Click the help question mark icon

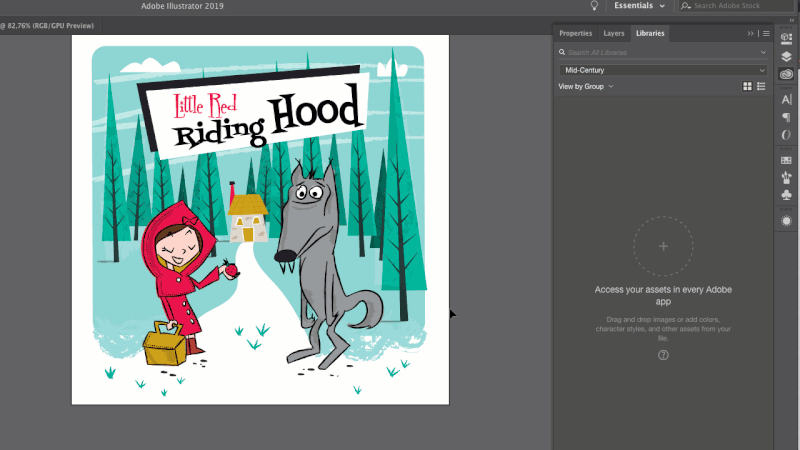pyautogui.click(x=663, y=355)
